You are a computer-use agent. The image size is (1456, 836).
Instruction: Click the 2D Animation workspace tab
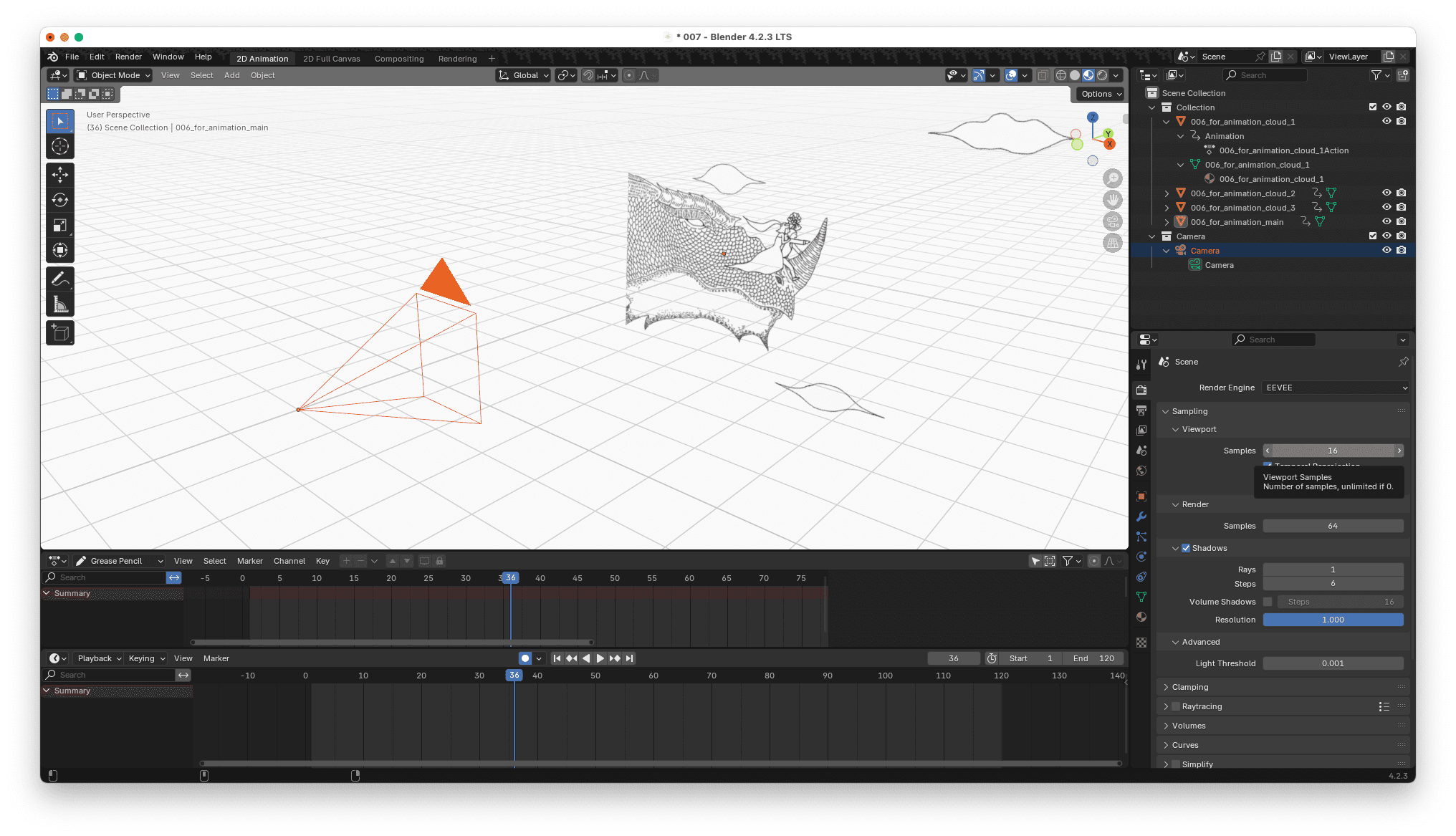[260, 57]
